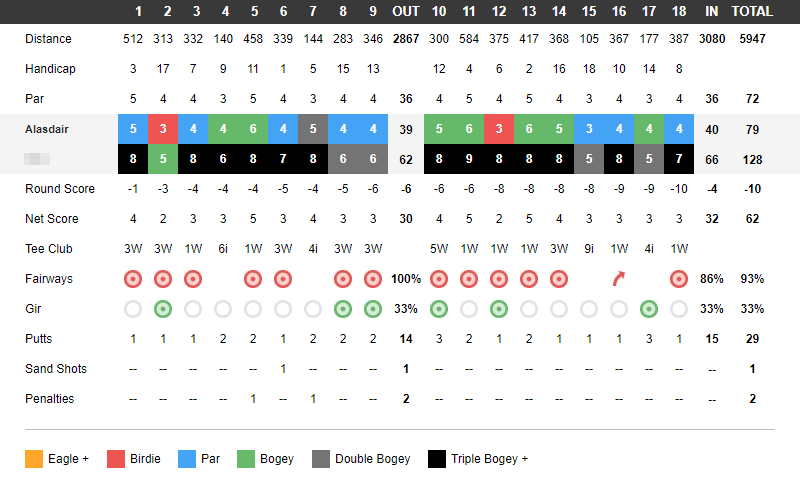This screenshot has height=479, width=800.
Task: Click the missed-right fairway arrow on hole 16
Action: [618, 279]
